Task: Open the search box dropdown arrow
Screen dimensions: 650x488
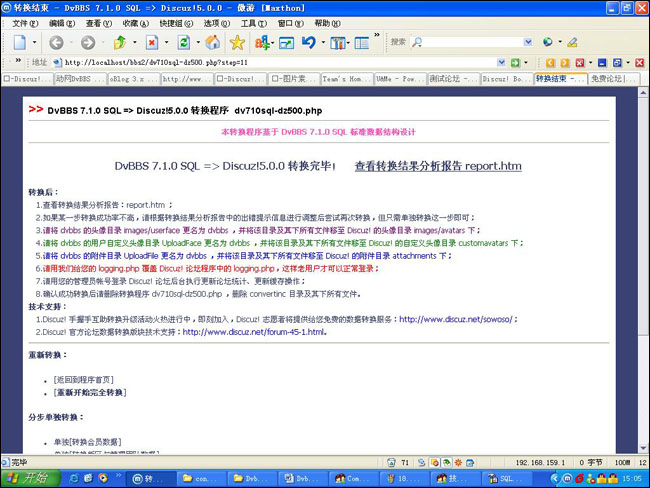Action: point(528,42)
